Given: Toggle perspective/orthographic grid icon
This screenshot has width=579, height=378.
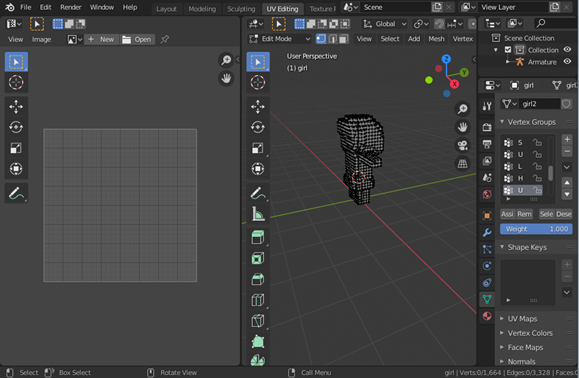Looking at the screenshot, I should (x=462, y=163).
